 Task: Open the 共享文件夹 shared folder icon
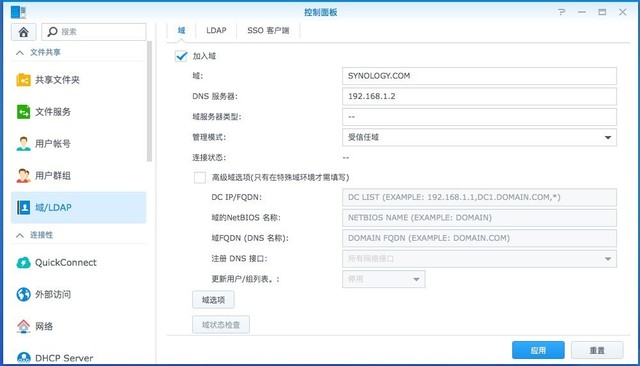pyautogui.click(x=23, y=80)
